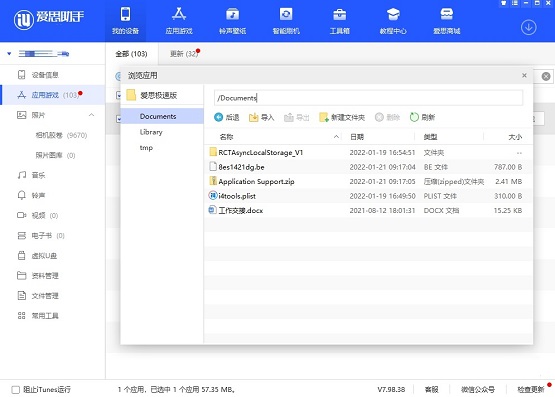Open 音乐 in the sidebar
The image size is (555, 397).
(x=52, y=175)
